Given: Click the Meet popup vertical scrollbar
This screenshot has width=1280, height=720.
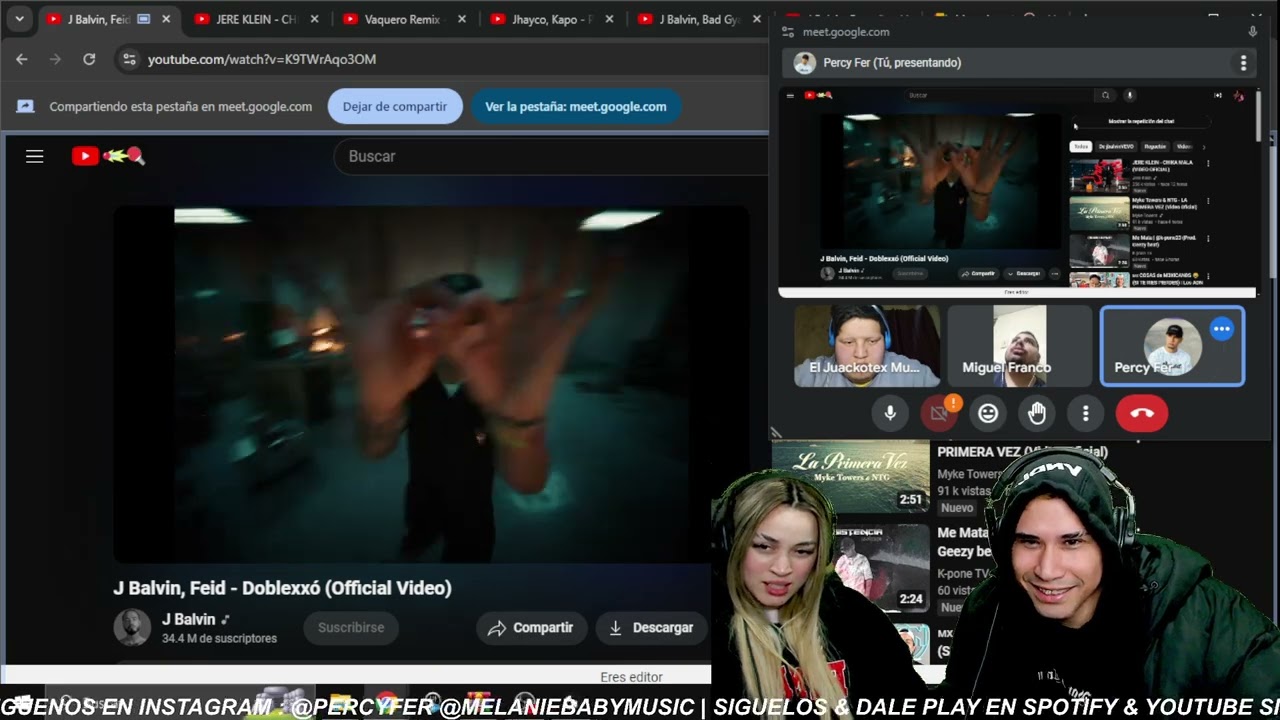Looking at the screenshot, I should pos(1259,115).
